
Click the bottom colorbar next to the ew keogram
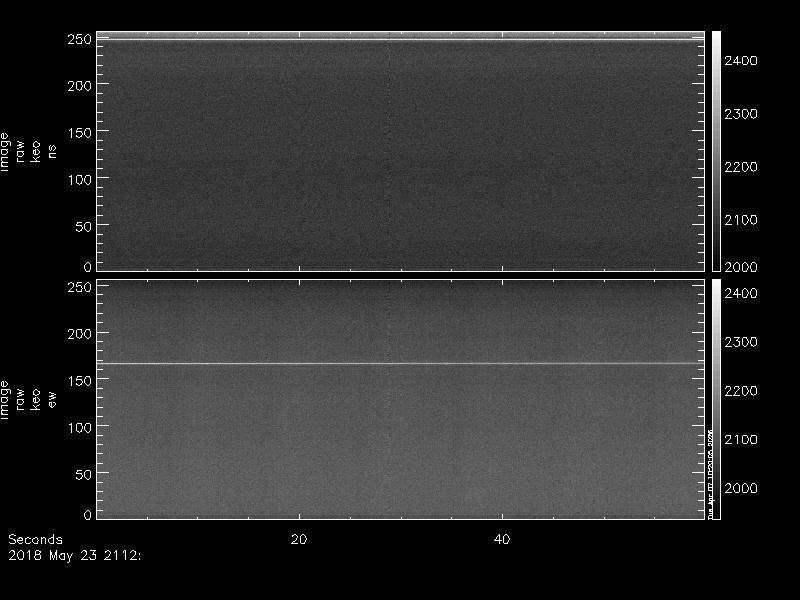click(x=716, y=400)
